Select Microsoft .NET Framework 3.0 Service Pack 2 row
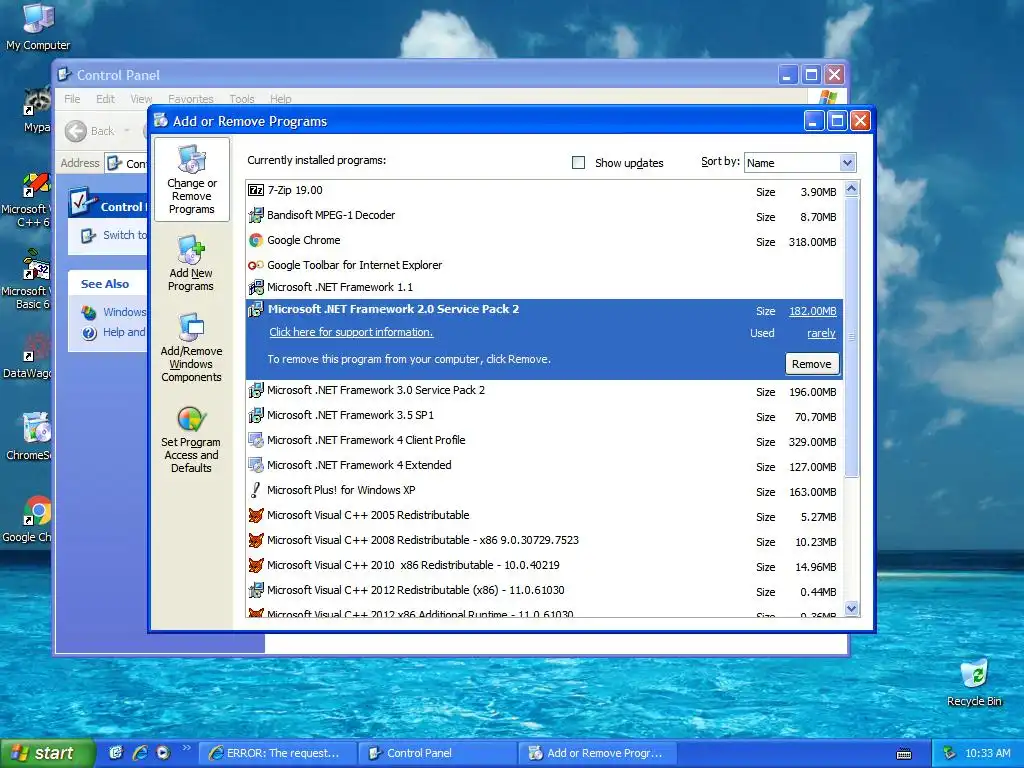The image size is (1024, 768). pyautogui.click(x=545, y=391)
